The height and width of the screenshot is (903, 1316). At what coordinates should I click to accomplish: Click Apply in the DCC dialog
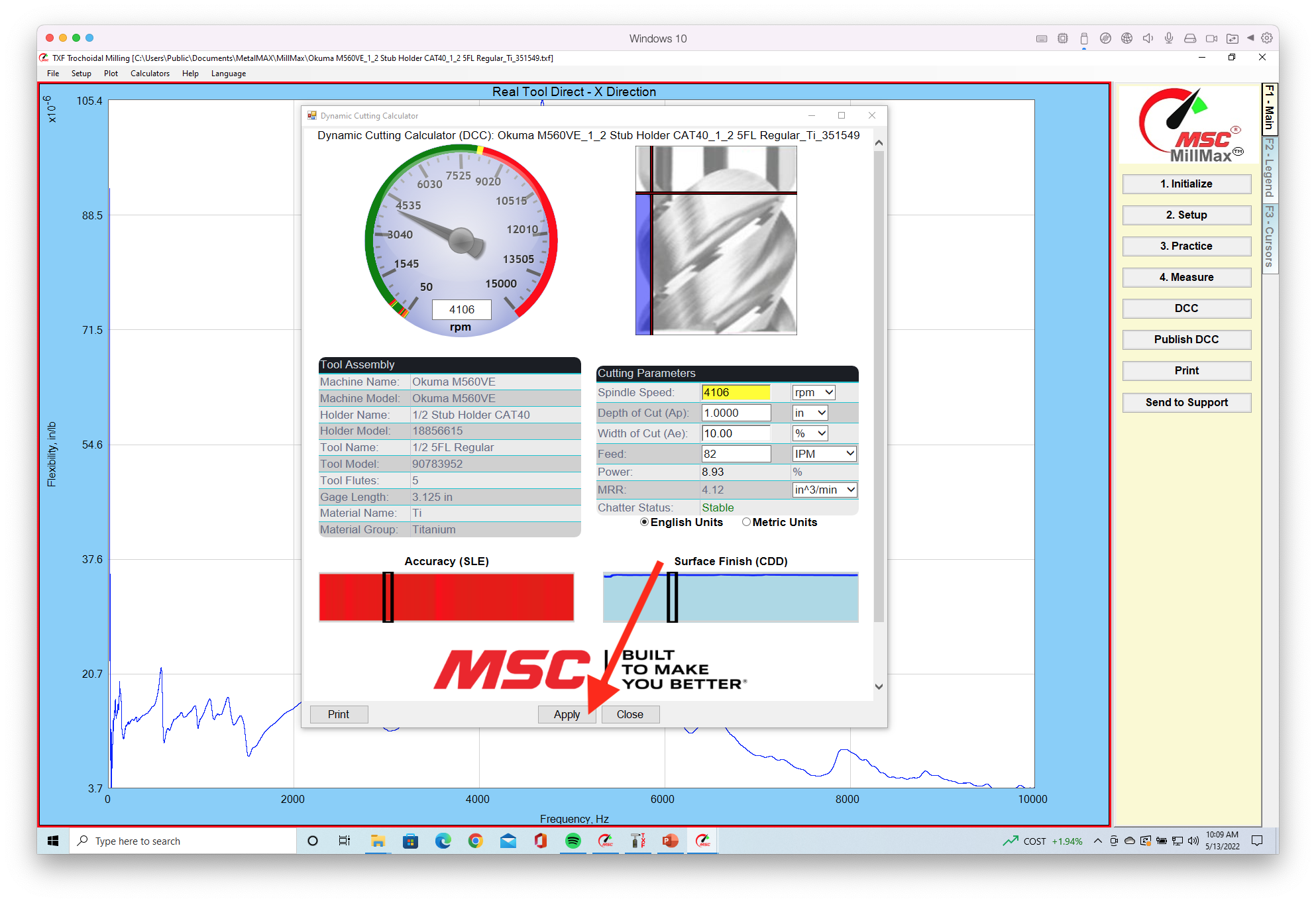point(567,714)
